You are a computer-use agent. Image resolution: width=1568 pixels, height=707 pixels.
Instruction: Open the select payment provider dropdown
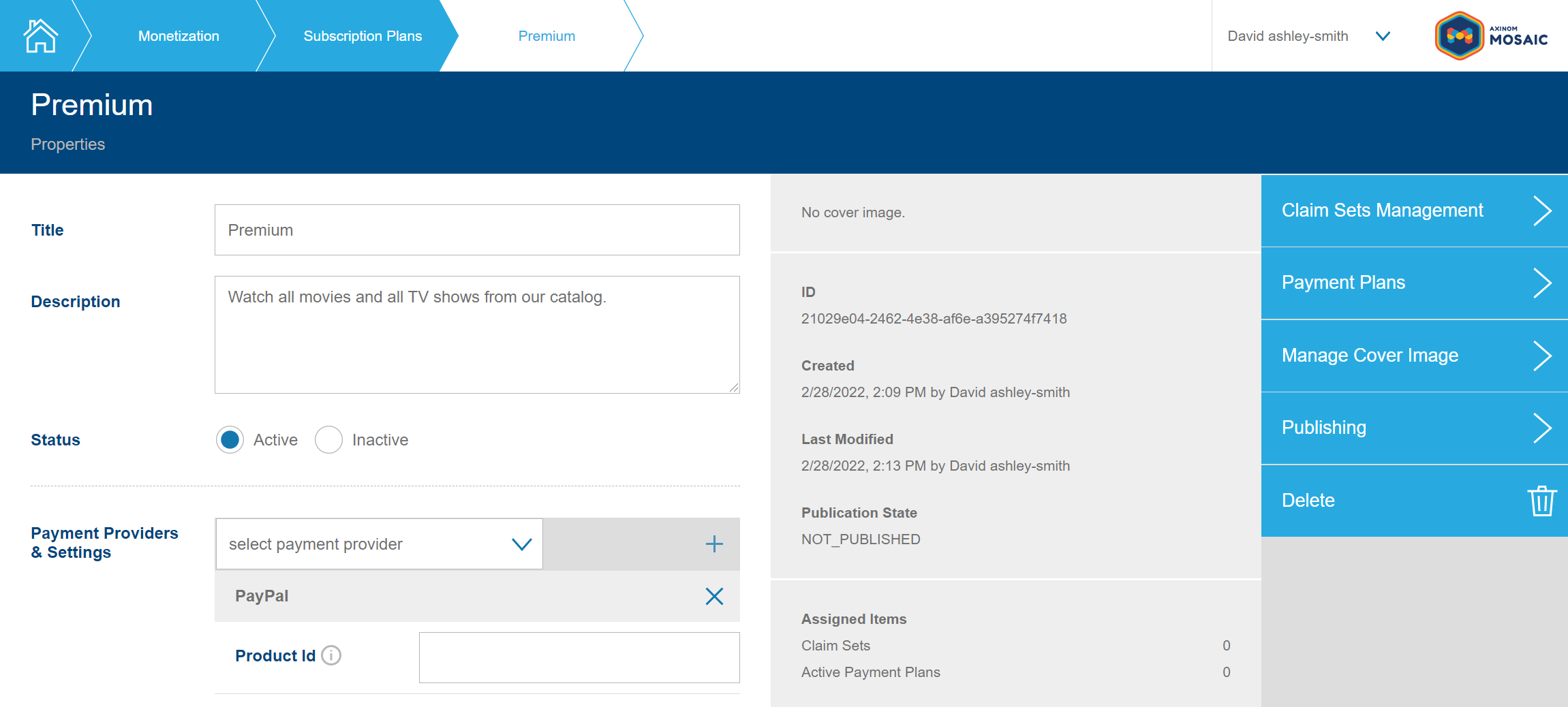(379, 544)
